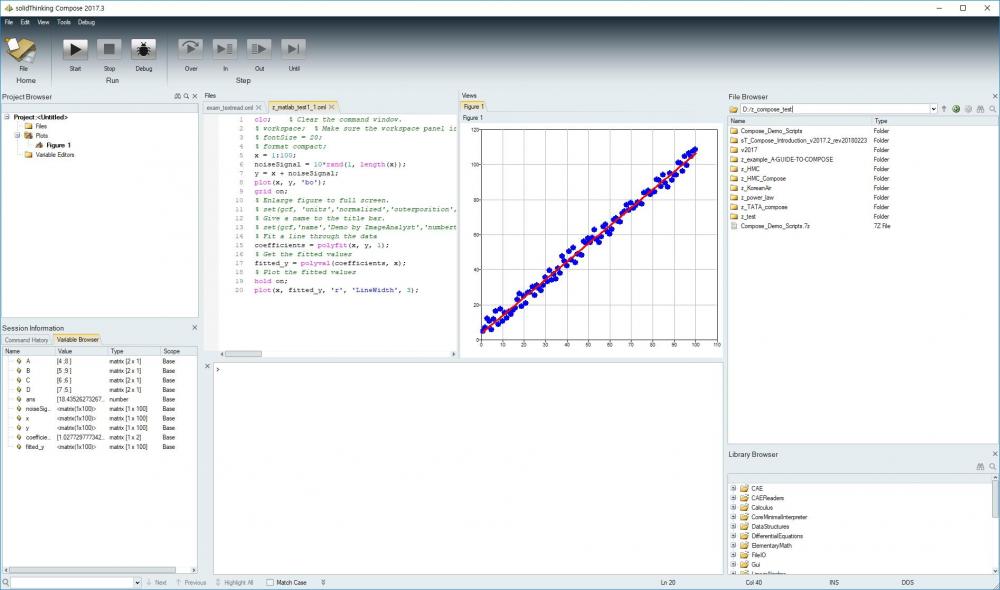This screenshot has height=590, width=1000.
Task: Switch to the Command History tab
Action: point(26,340)
